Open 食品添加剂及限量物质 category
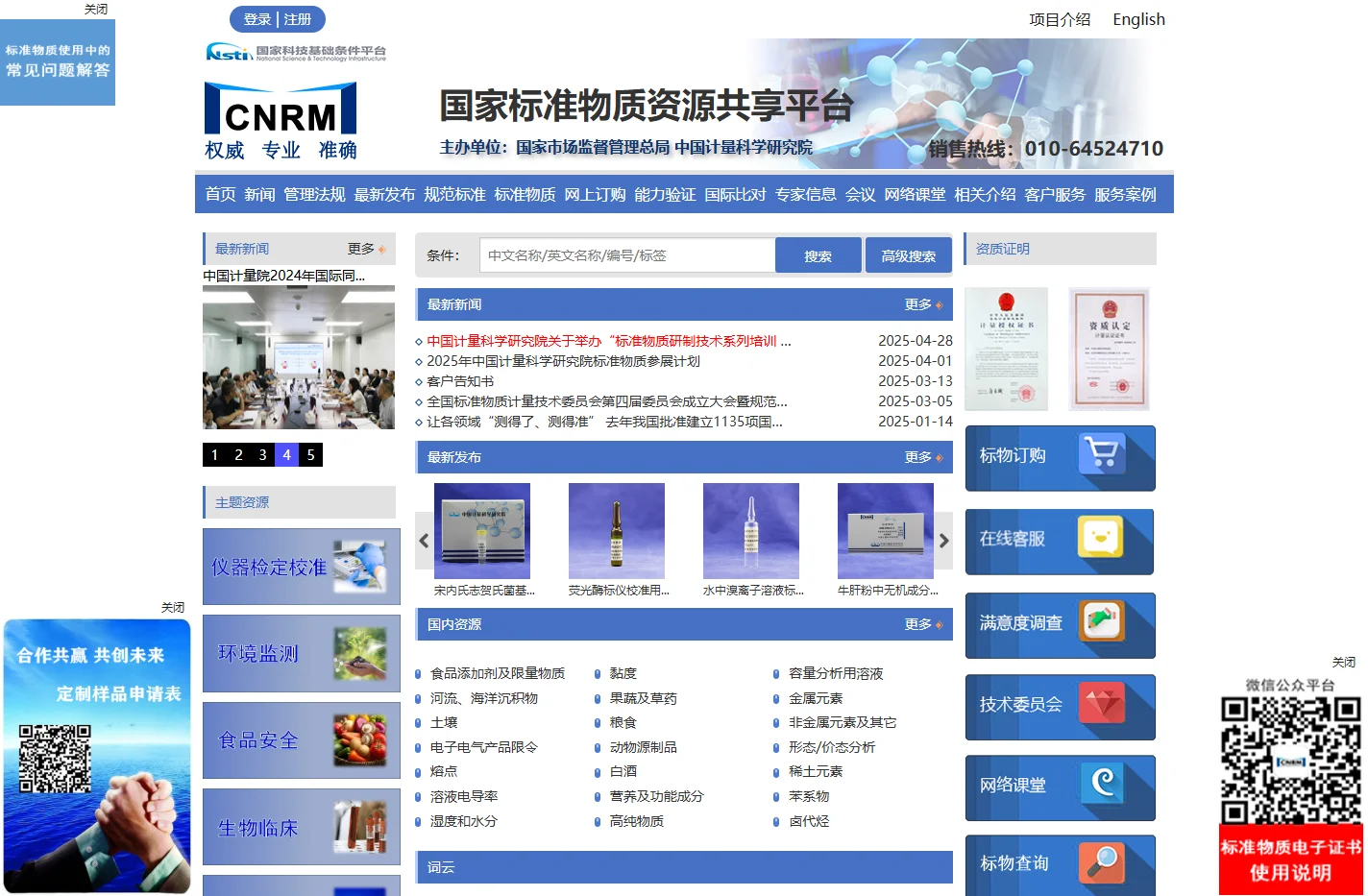 pos(498,673)
